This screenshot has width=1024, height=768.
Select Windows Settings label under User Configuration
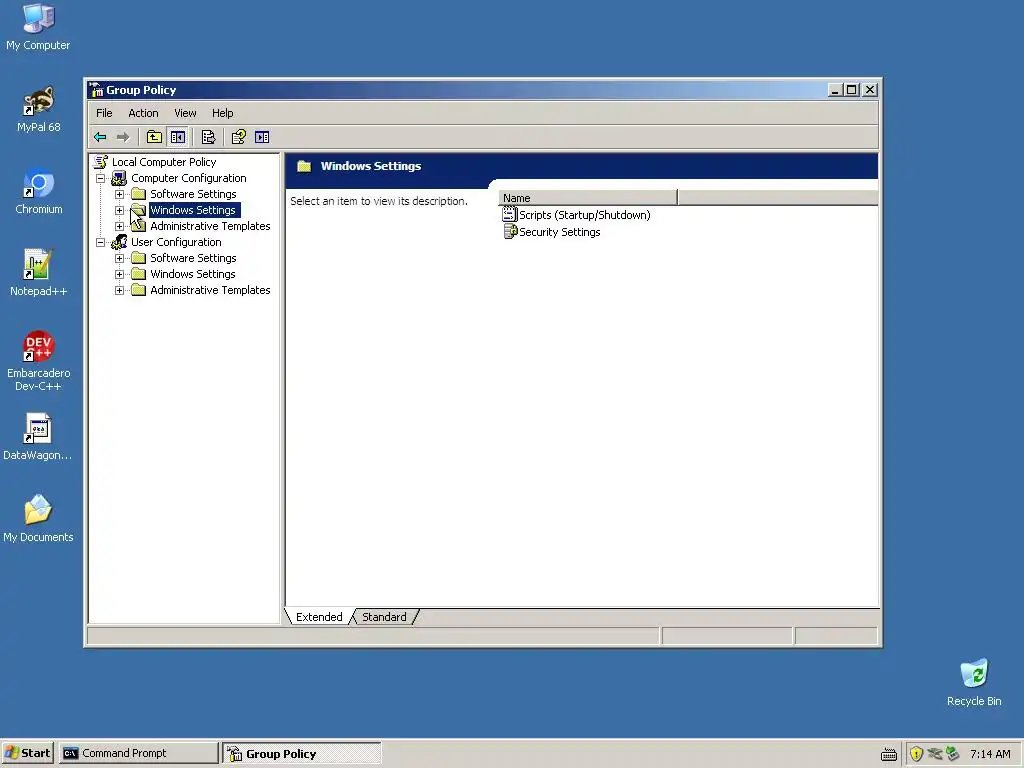tap(193, 274)
